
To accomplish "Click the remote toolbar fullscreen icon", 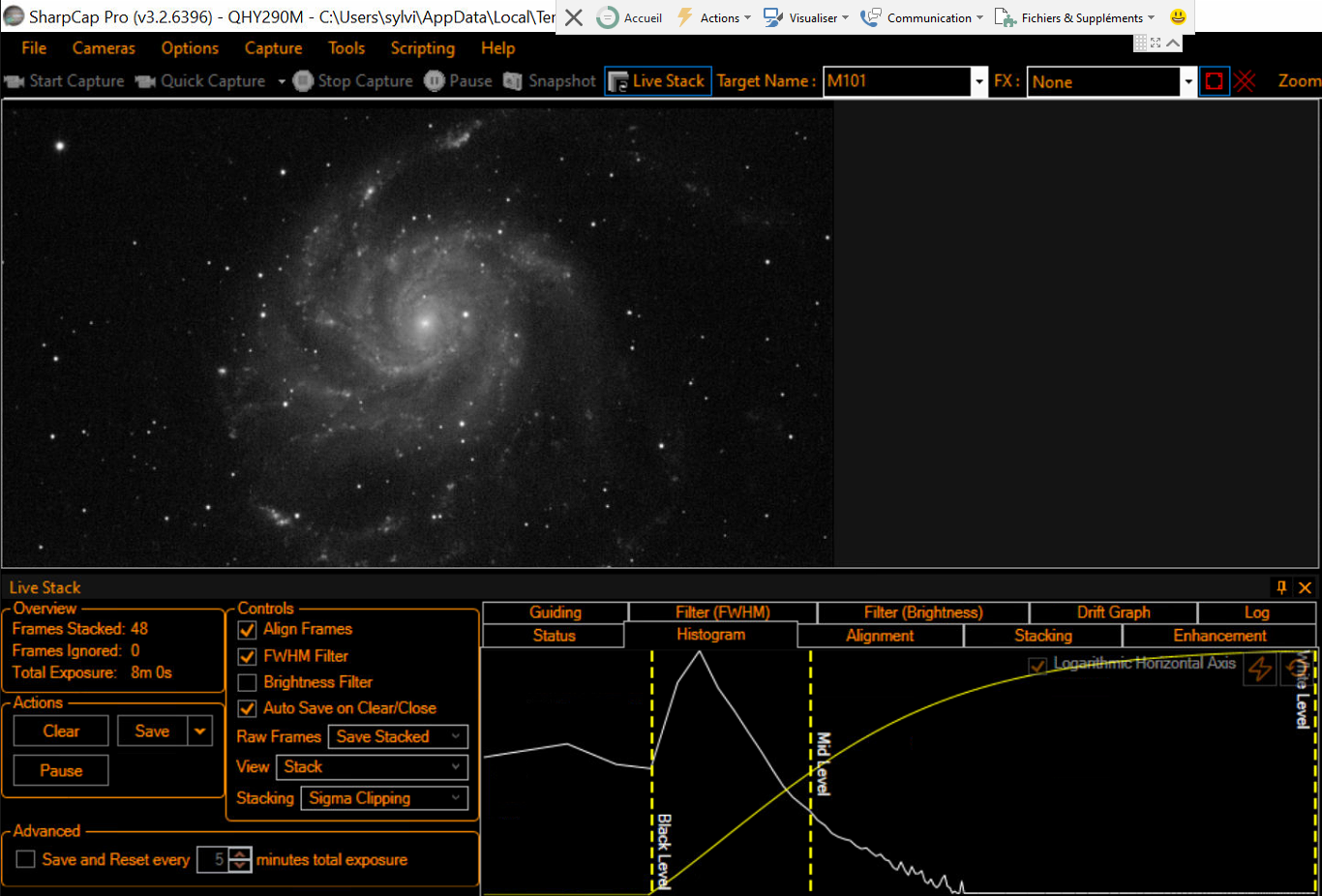I will coord(1156,43).
